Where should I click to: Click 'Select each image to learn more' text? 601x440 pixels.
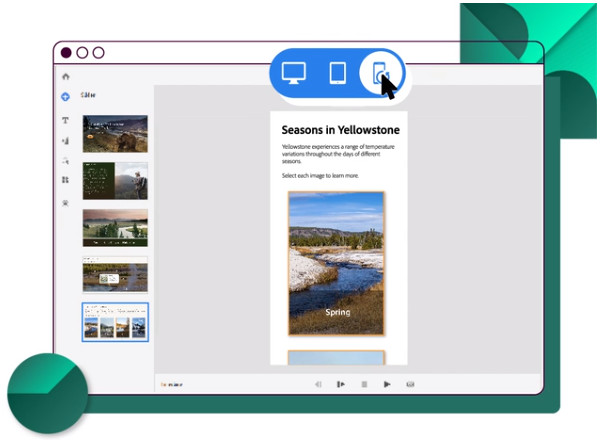tap(320, 176)
